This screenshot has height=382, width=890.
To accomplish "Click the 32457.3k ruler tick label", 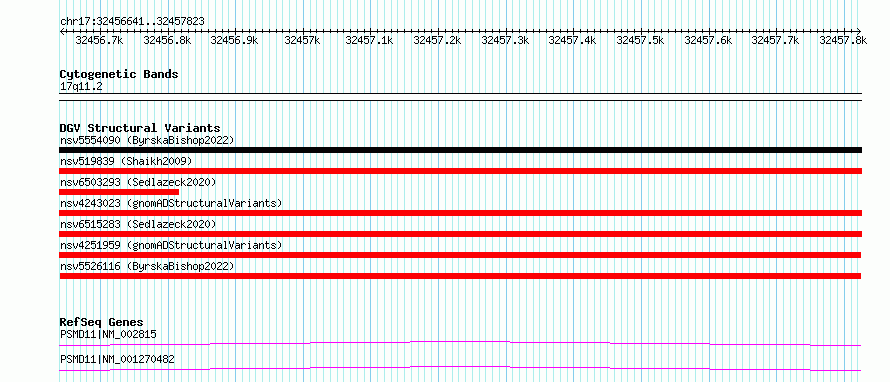I will point(505,40).
